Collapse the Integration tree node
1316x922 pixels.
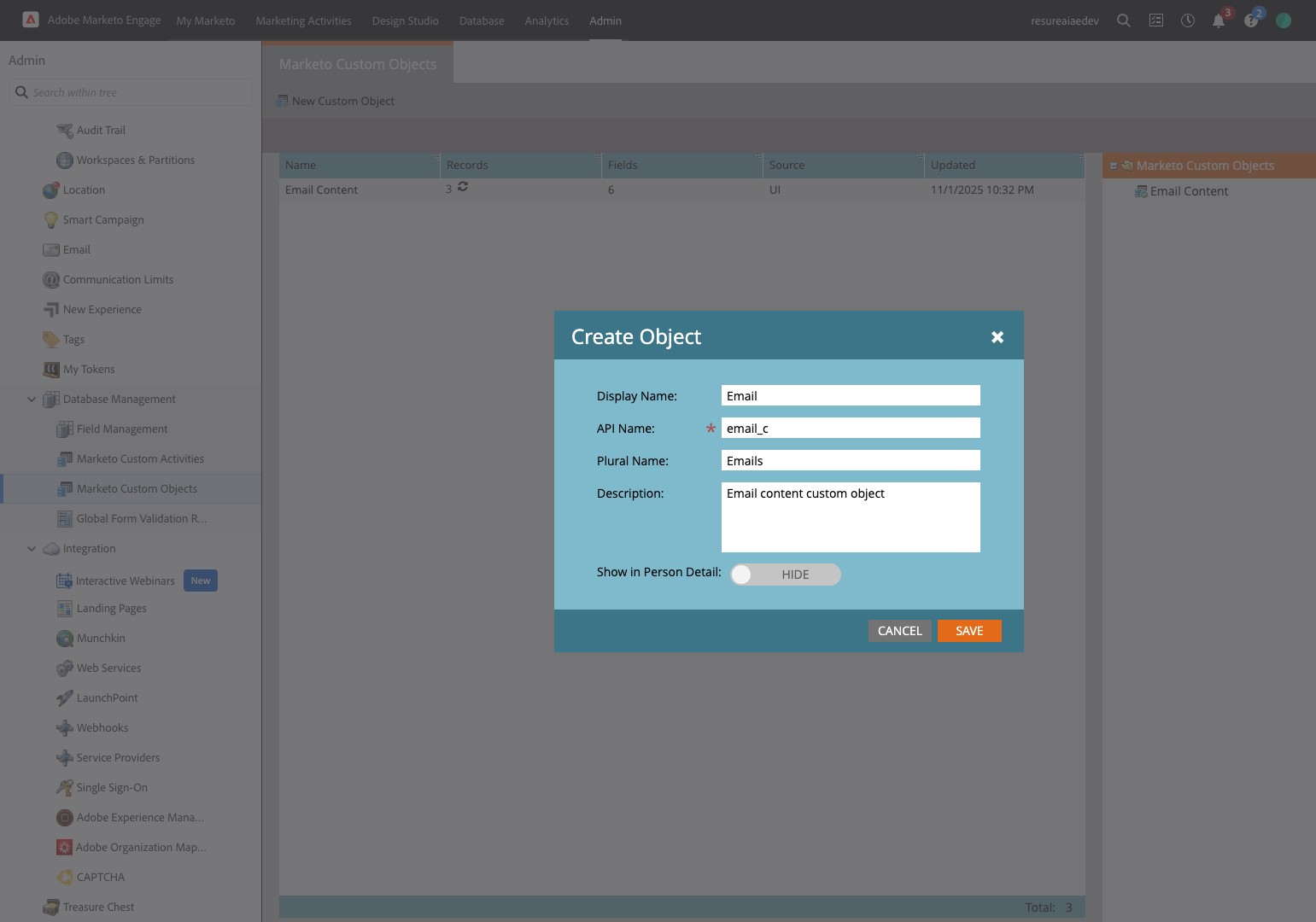pyautogui.click(x=32, y=549)
